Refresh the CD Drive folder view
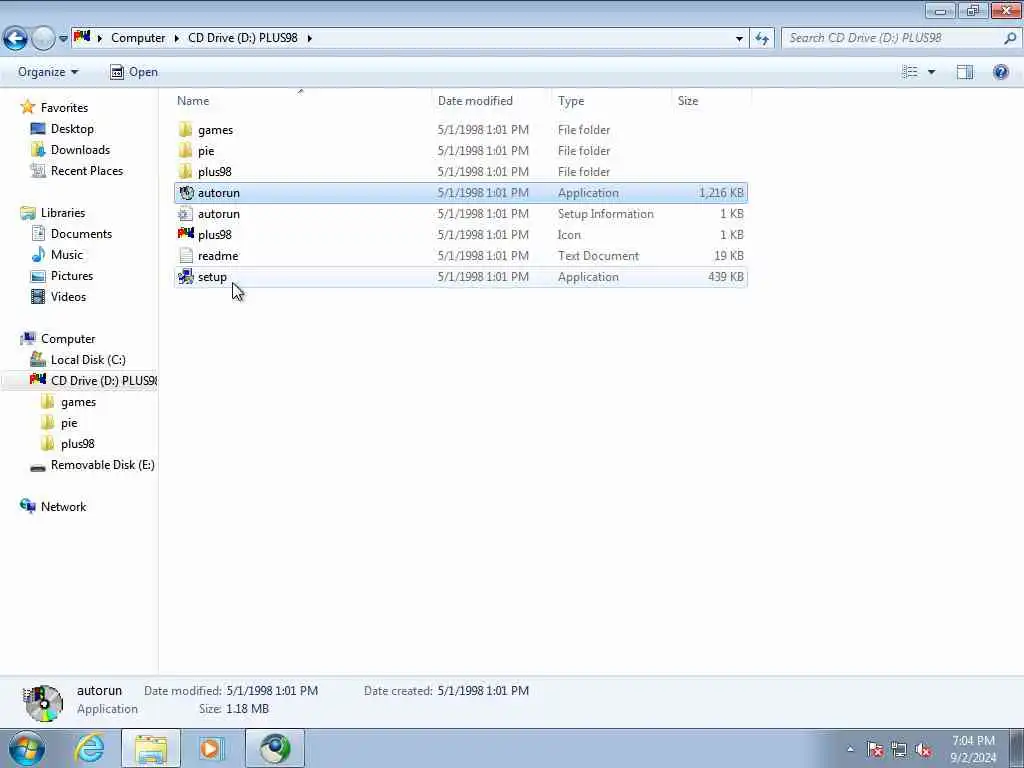 point(761,38)
